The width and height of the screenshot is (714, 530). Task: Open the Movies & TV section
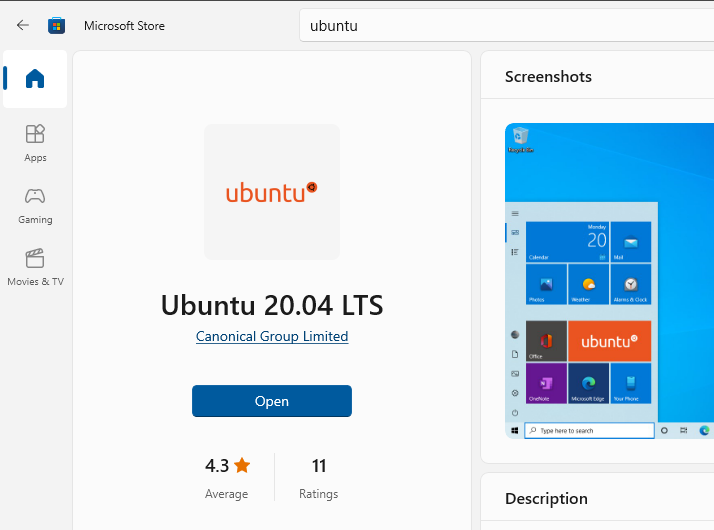35,267
